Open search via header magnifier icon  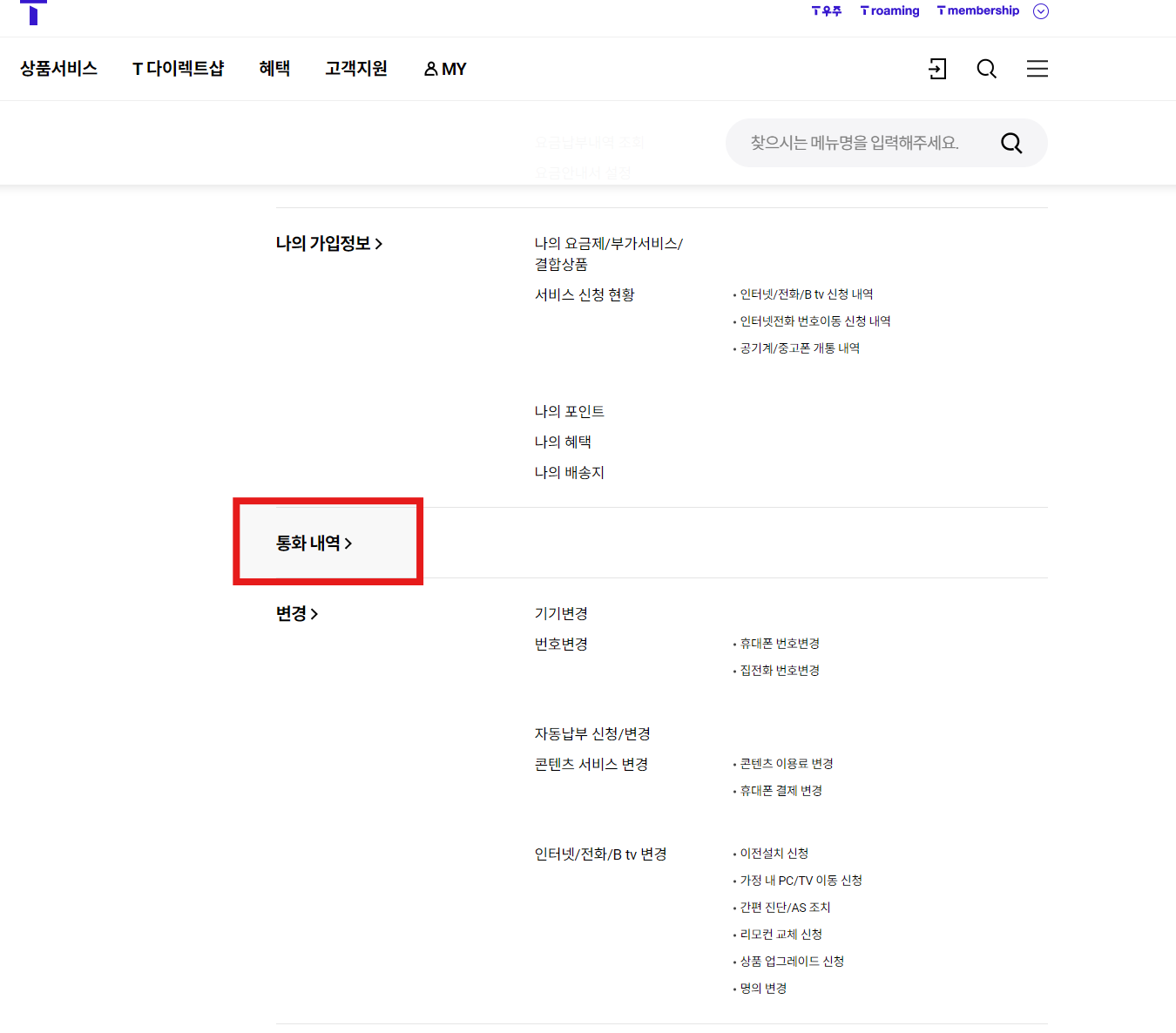click(986, 69)
